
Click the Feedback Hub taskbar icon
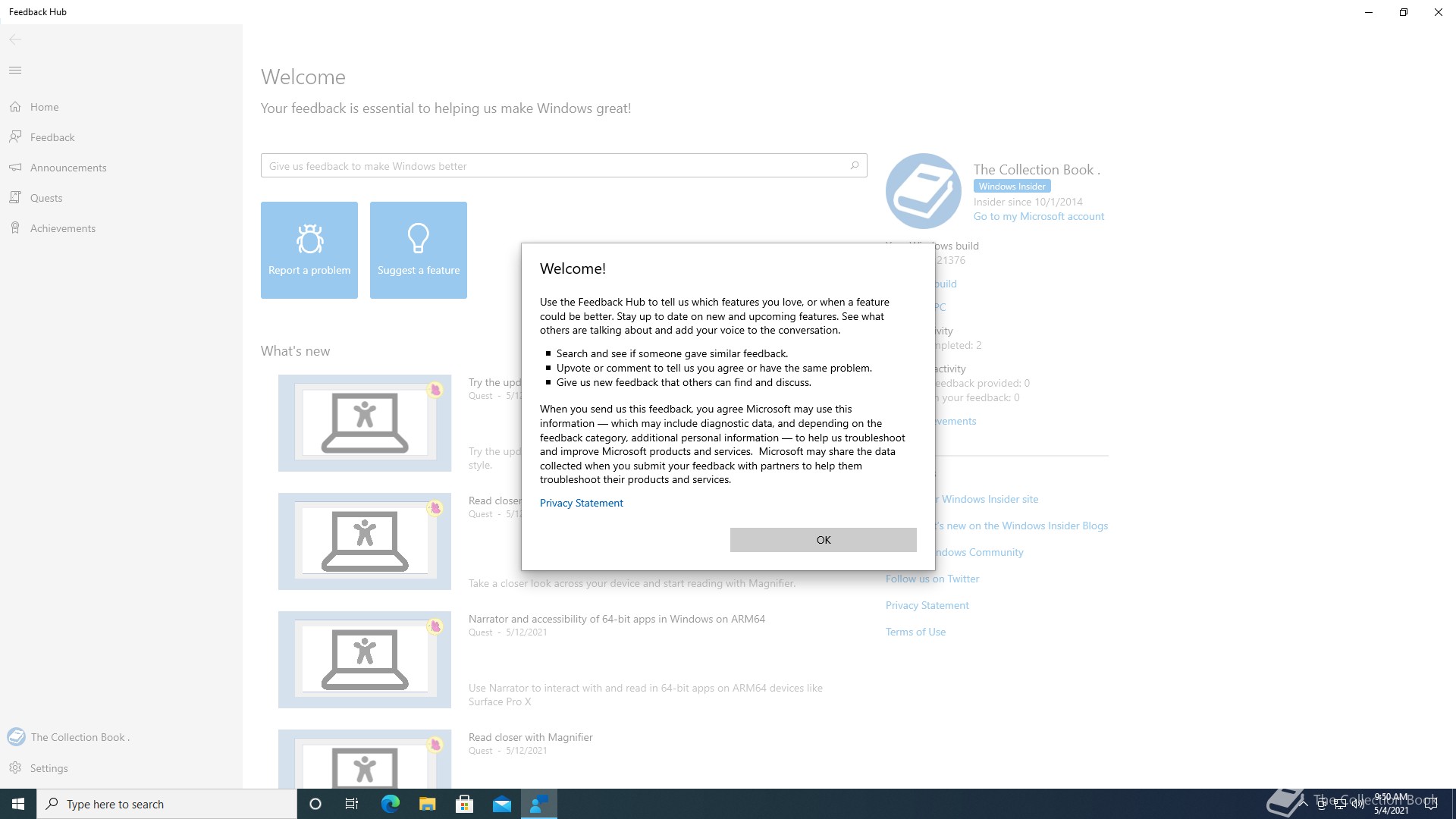point(539,804)
